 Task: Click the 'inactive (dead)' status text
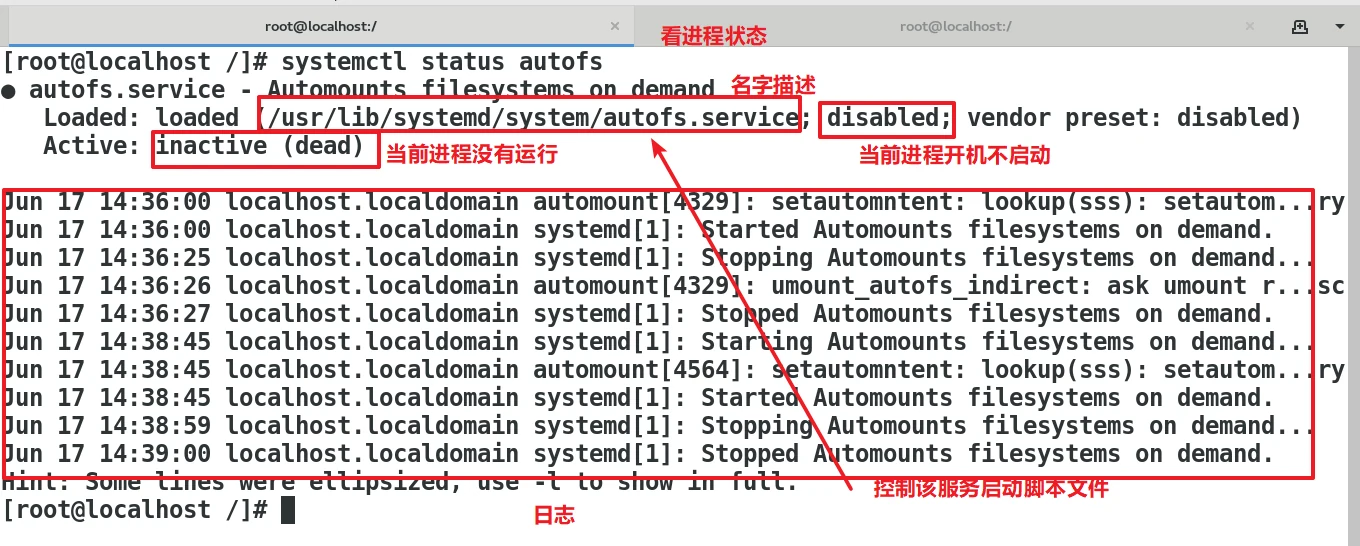(x=260, y=146)
